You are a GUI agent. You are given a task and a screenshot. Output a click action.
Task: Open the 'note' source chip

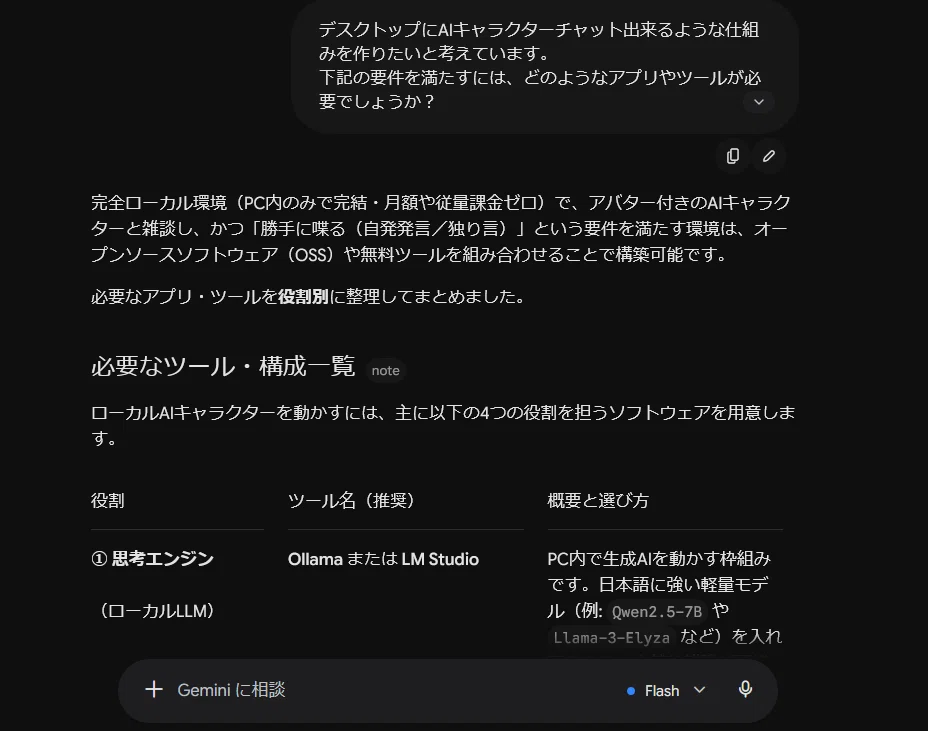[x=385, y=371]
